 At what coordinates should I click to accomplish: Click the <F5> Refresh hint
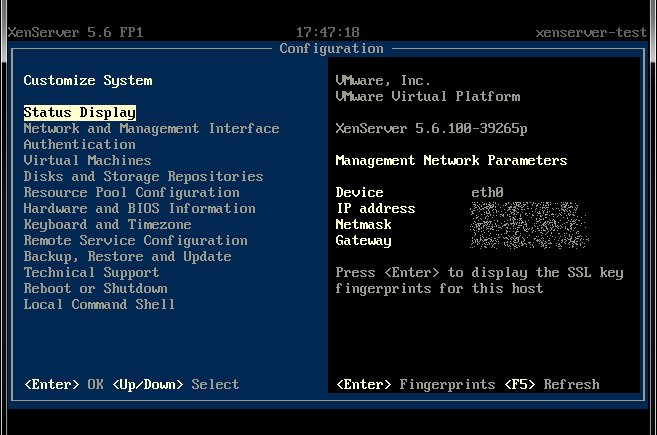pos(552,384)
